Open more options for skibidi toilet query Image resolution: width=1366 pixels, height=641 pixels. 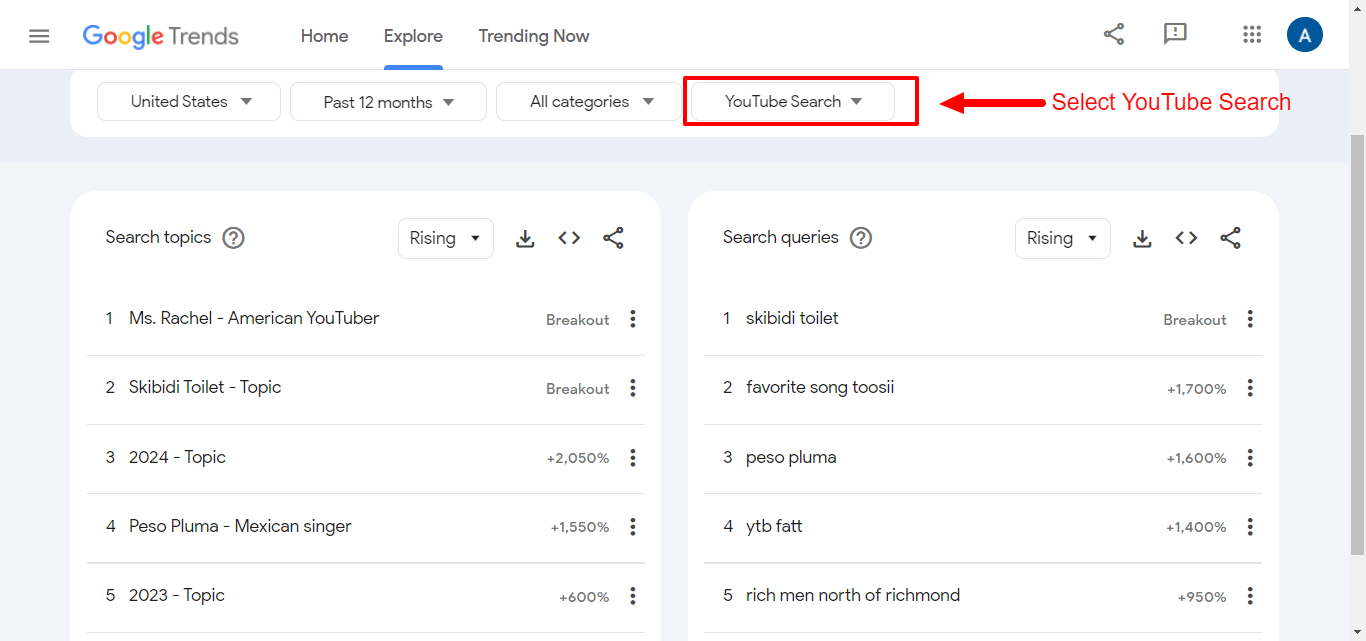pyautogui.click(x=1250, y=319)
